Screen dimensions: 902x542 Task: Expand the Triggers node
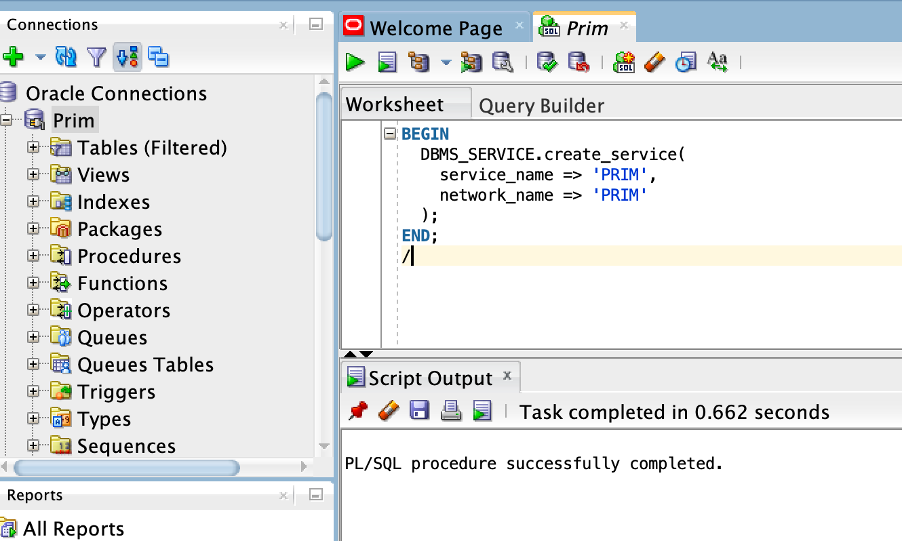pyautogui.click(x=33, y=391)
